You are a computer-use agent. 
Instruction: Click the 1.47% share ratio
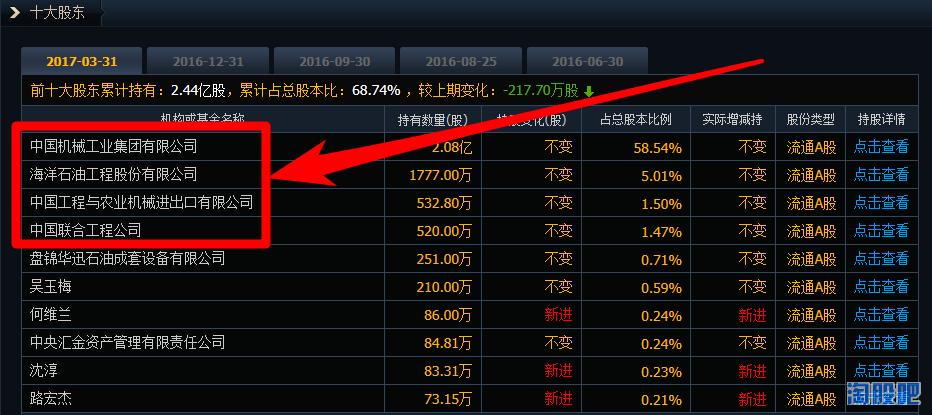[x=661, y=231]
